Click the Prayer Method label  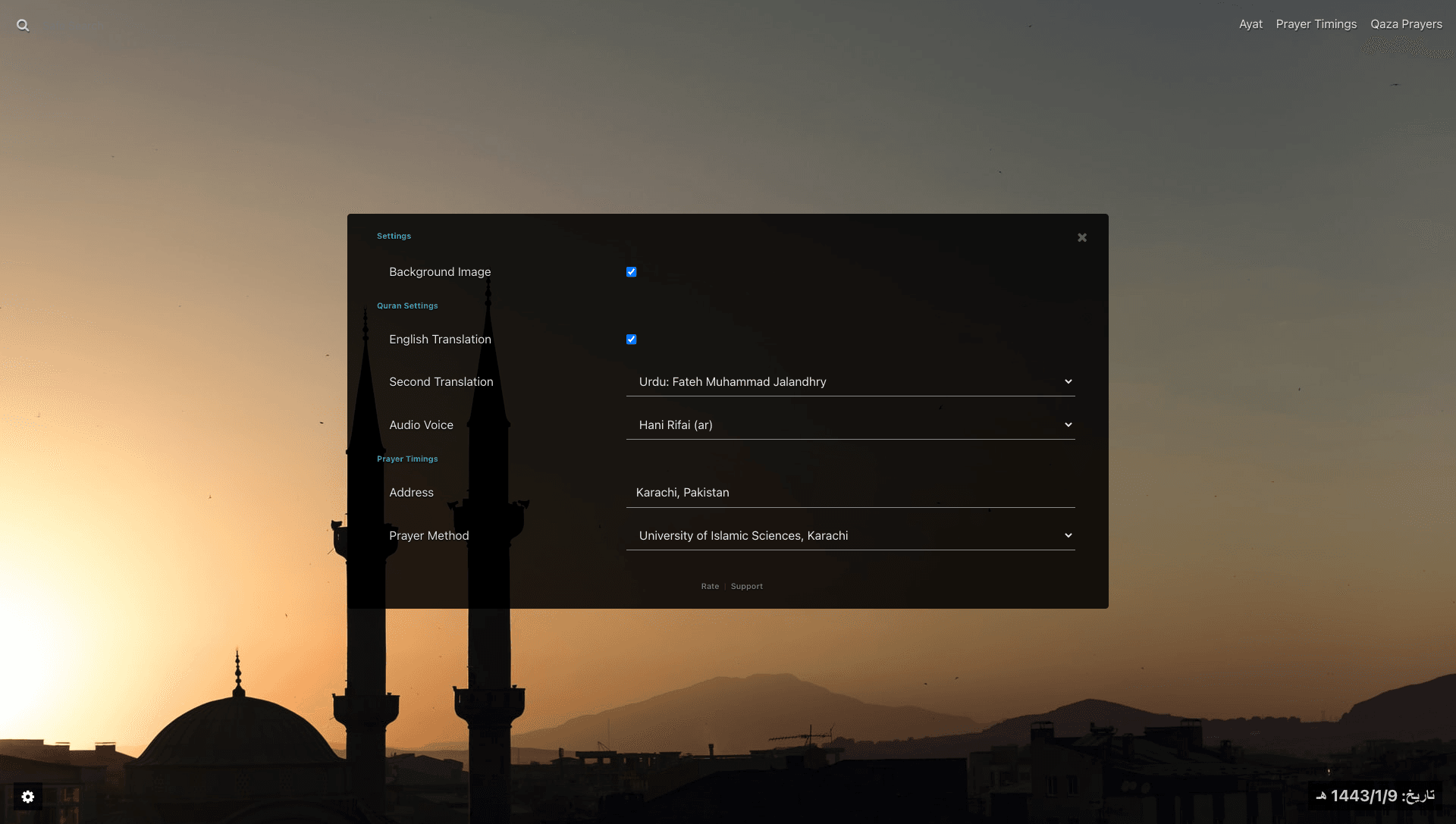point(428,536)
